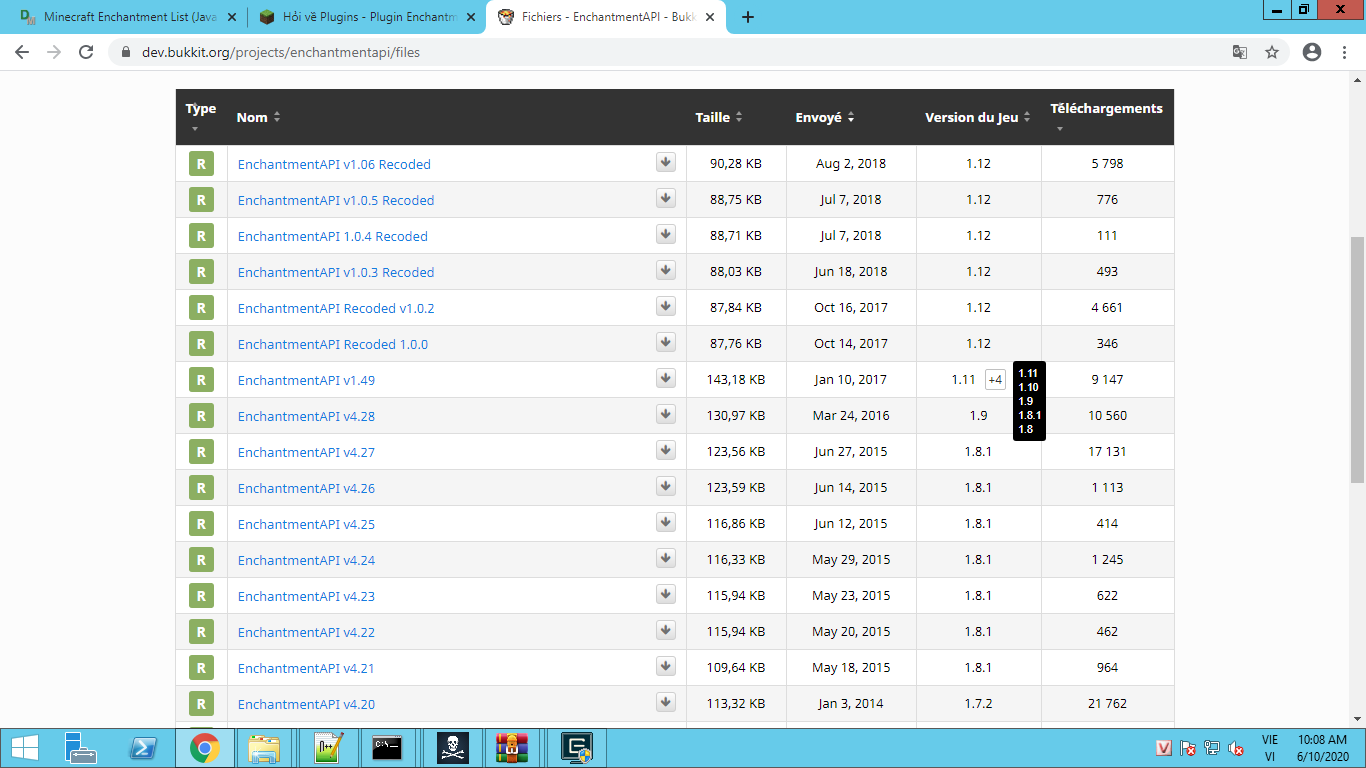Sort the table by Nom column
The height and width of the screenshot is (768, 1366).
[x=258, y=117]
